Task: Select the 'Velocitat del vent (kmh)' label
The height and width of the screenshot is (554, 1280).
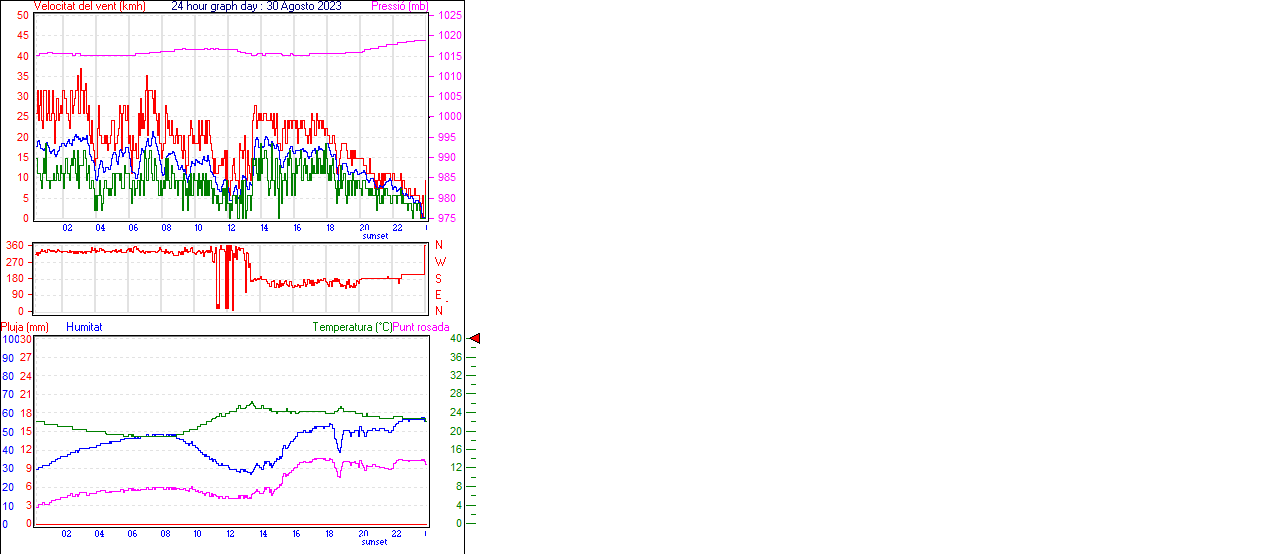Action: 89,6
